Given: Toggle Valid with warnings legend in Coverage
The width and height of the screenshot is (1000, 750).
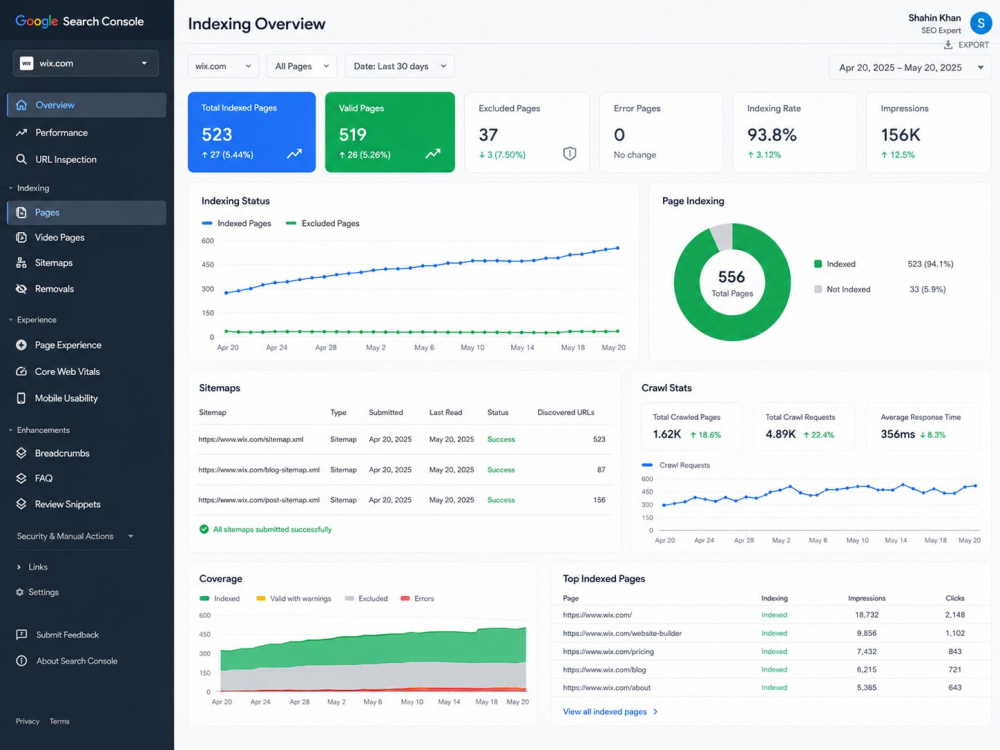Looking at the screenshot, I should (293, 599).
